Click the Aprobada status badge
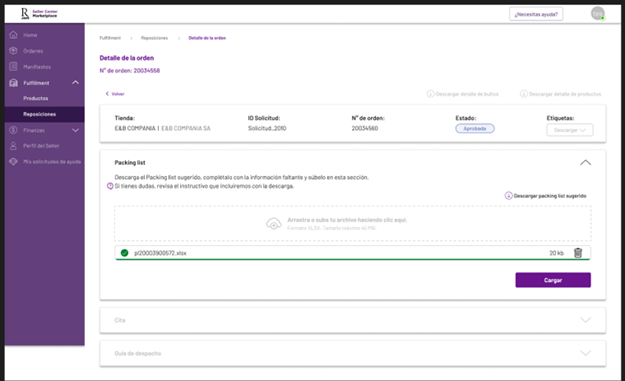 pyautogui.click(x=475, y=128)
